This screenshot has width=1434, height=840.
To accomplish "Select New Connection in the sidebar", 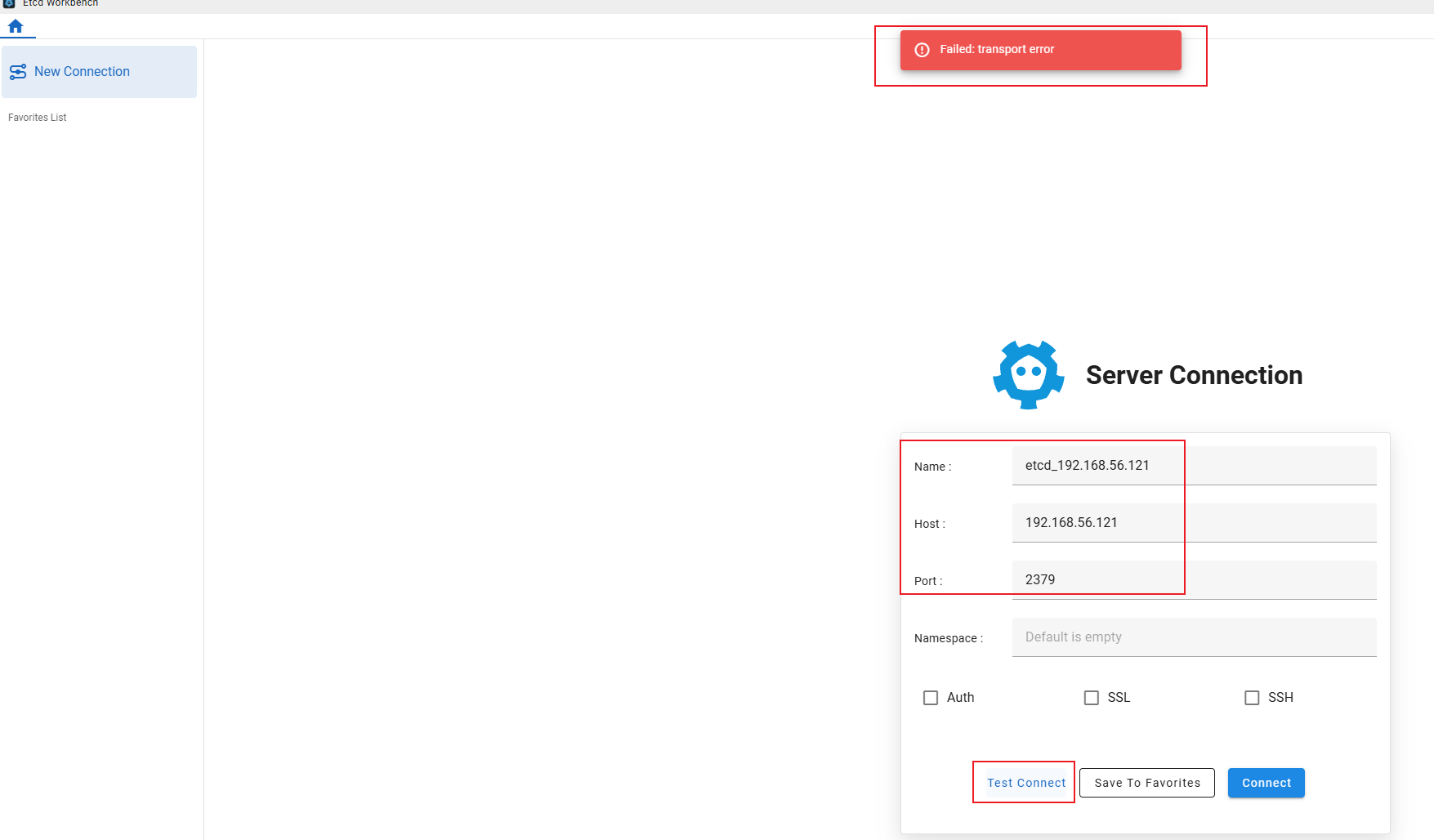I will (x=99, y=72).
